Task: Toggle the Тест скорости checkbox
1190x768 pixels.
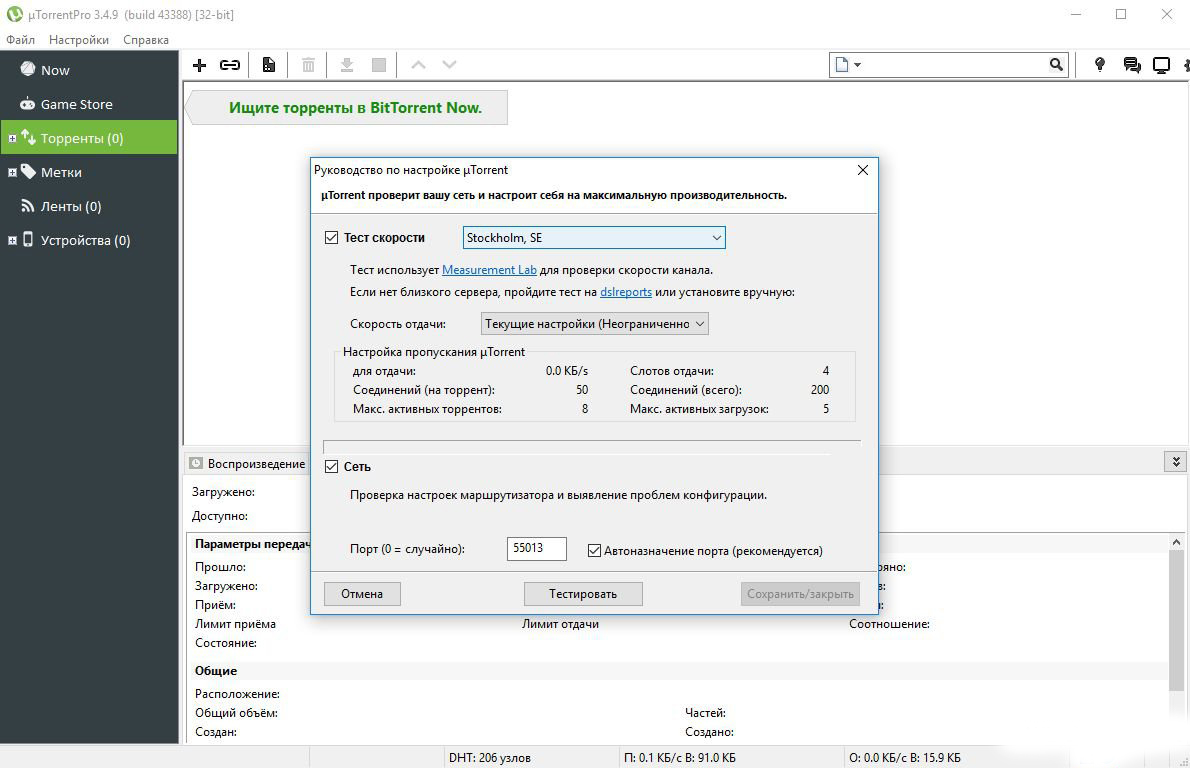Action: (x=332, y=238)
